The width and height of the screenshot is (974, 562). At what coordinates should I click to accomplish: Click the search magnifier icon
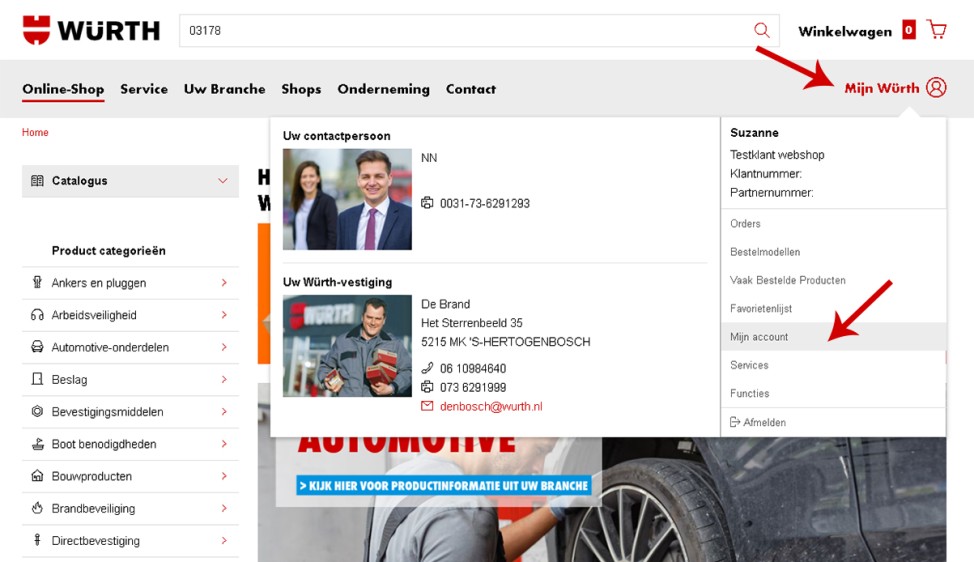point(762,30)
